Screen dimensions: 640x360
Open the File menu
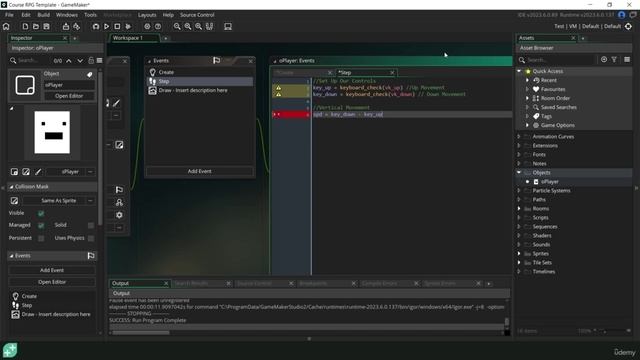coord(9,15)
